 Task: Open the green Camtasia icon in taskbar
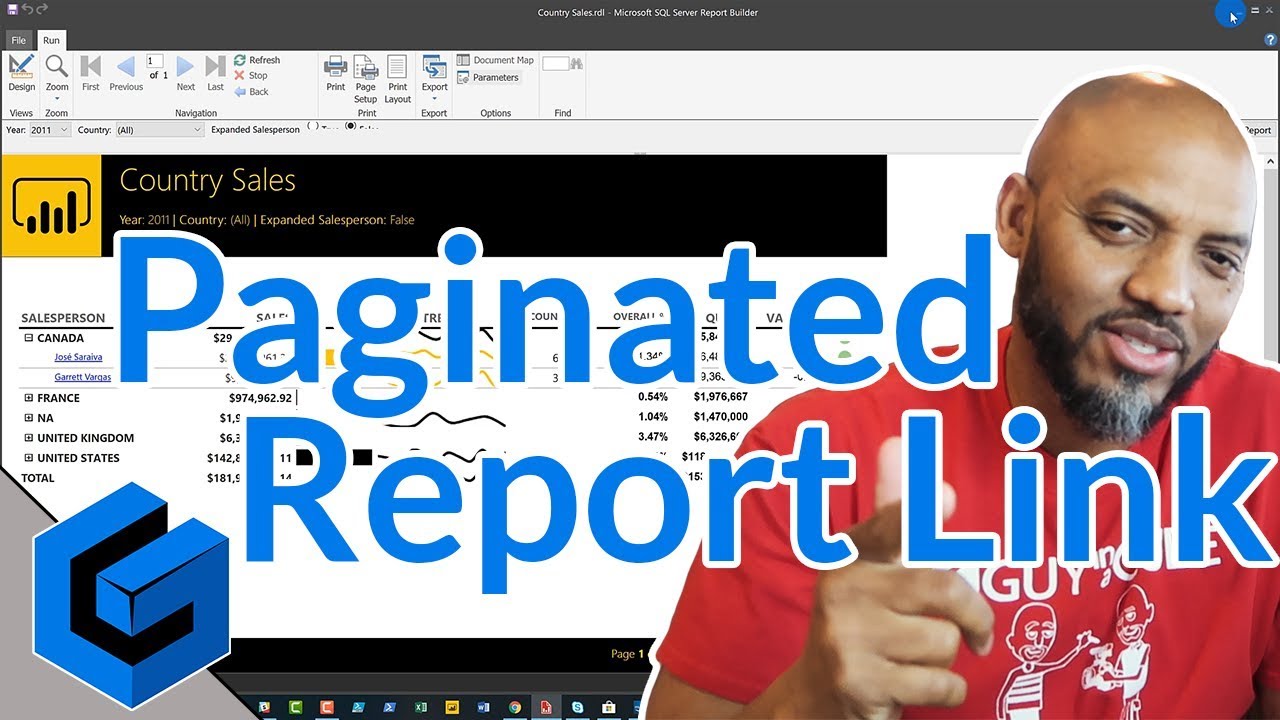(296, 708)
